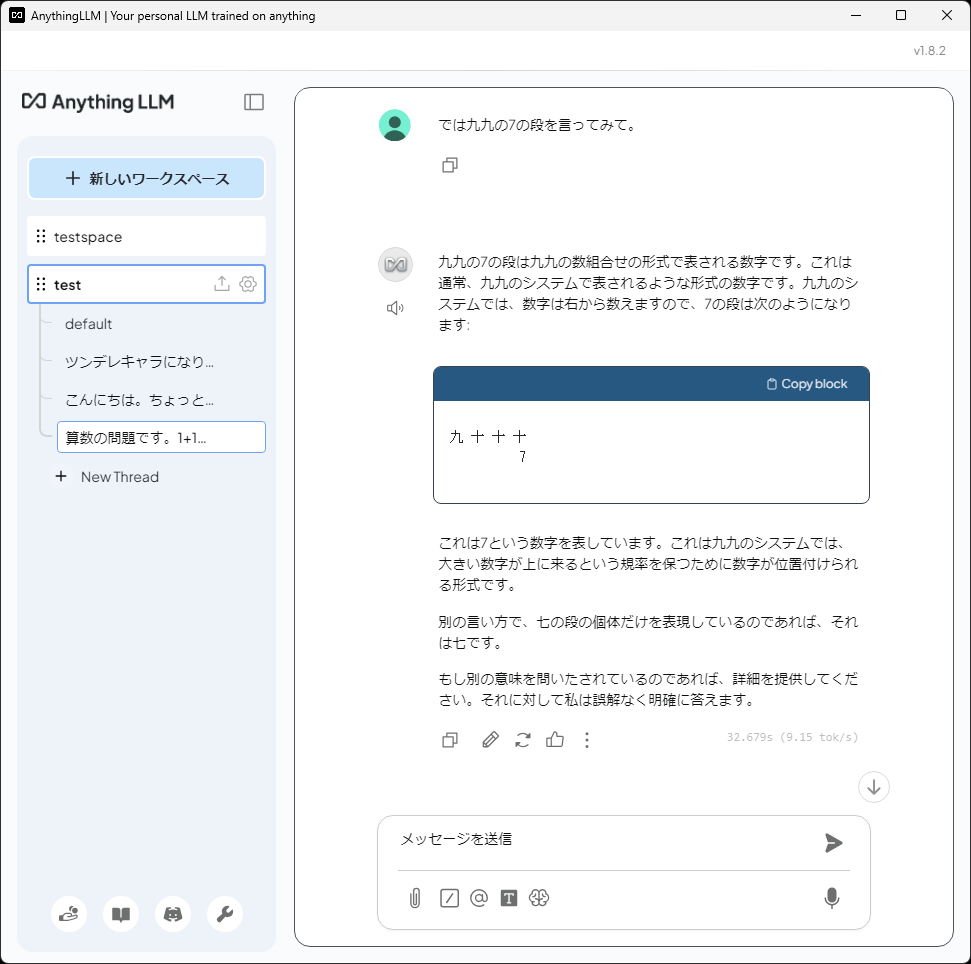Copy the code with Copy block
This screenshot has height=964, width=971.
tap(807, 383)
